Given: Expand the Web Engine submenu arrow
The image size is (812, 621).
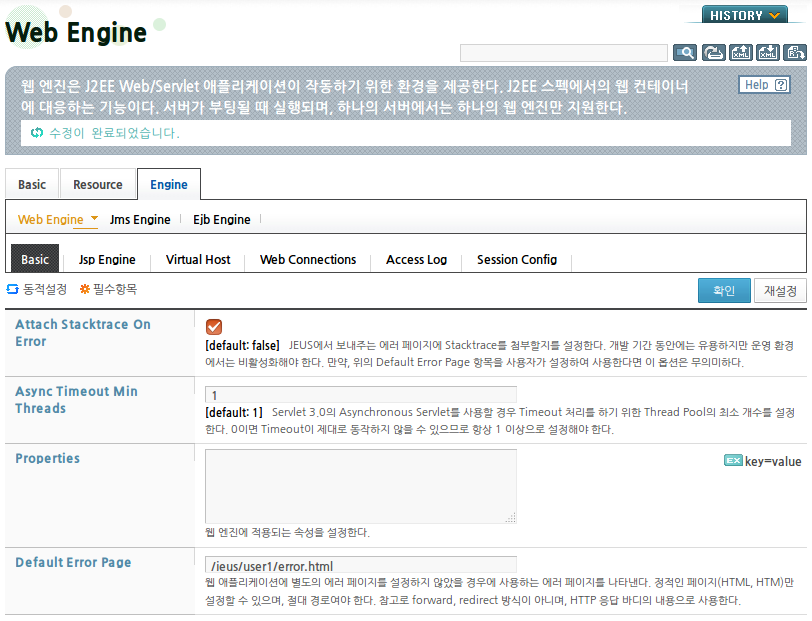Looking at the screenshot, I should coord(94,218).
